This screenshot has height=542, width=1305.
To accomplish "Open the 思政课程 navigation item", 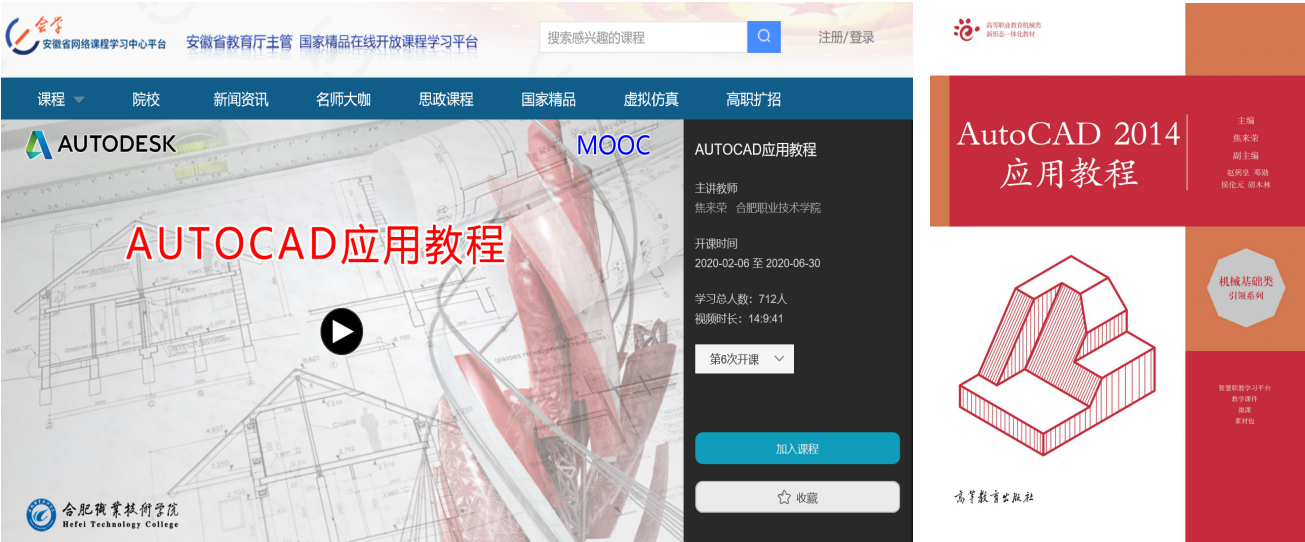I will 446,99.
